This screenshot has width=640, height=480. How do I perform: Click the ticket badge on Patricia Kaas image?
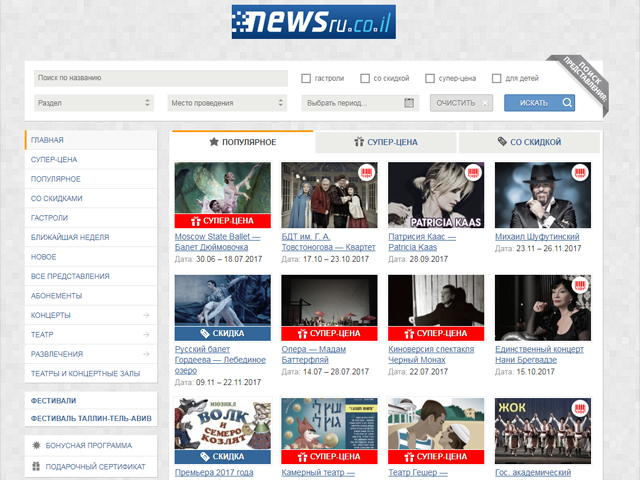473,172
